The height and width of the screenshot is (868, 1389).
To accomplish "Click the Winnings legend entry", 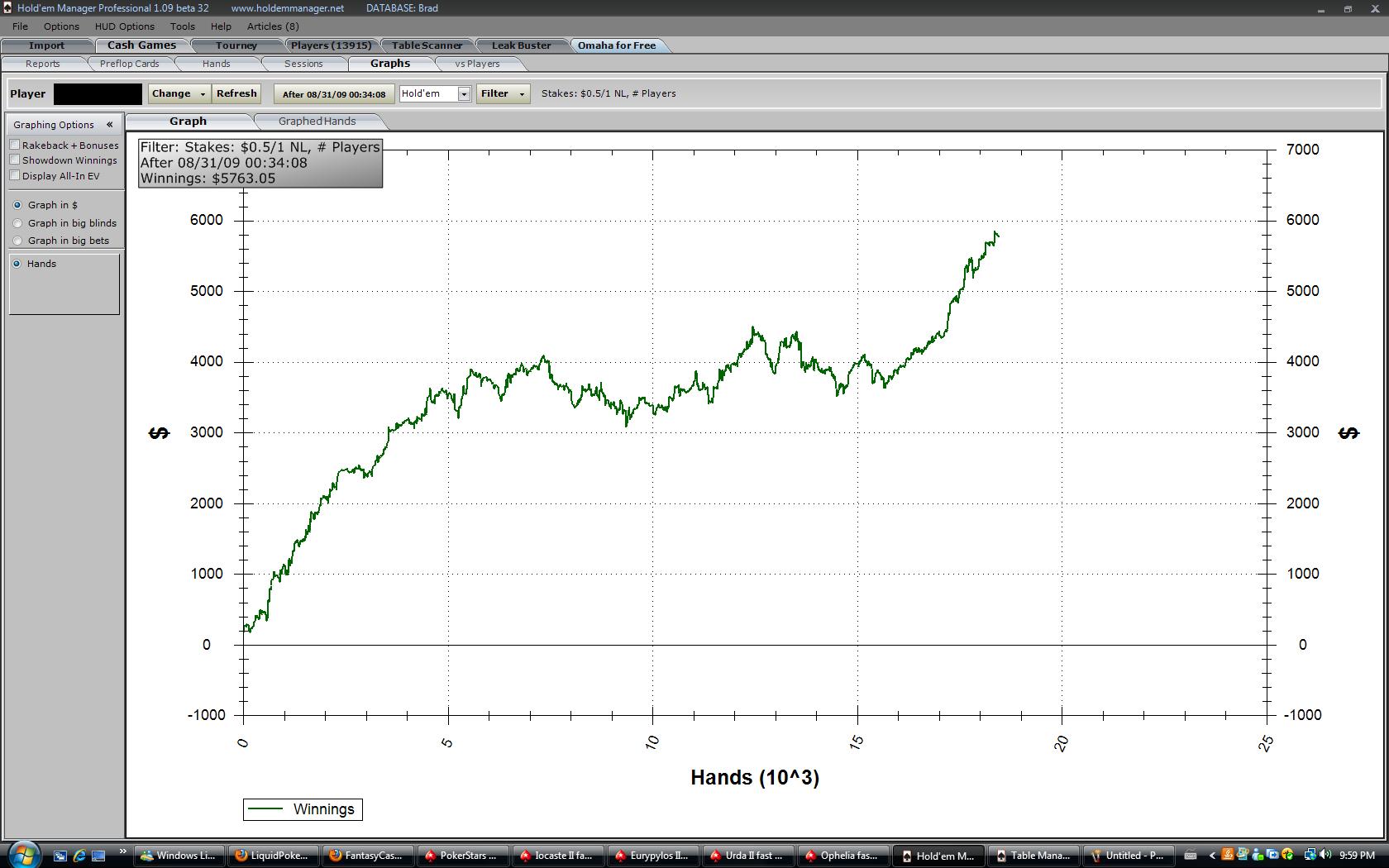I will (x=303, y=809).
